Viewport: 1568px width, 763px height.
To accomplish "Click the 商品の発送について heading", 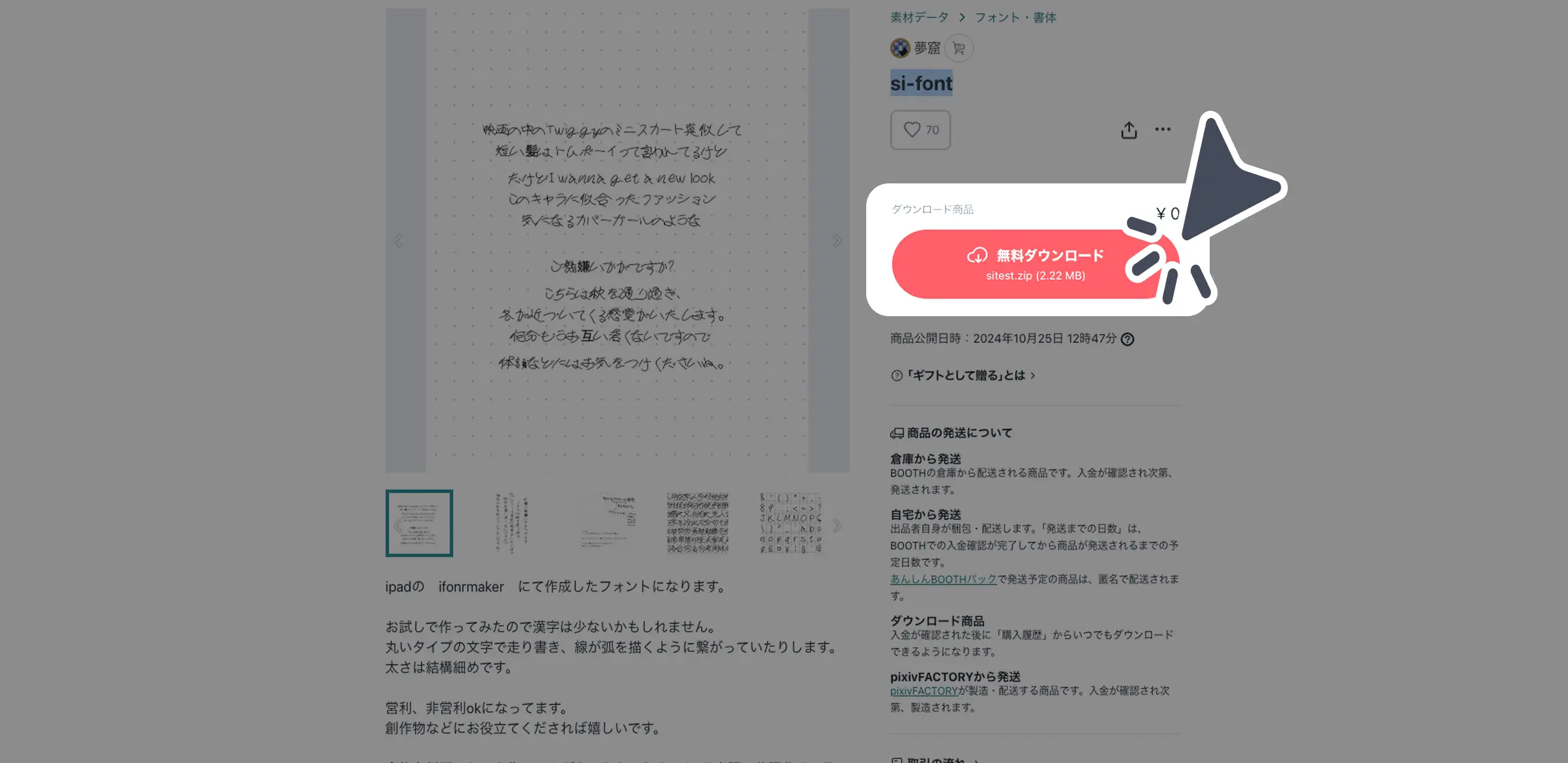I will [x=951, y=433].
